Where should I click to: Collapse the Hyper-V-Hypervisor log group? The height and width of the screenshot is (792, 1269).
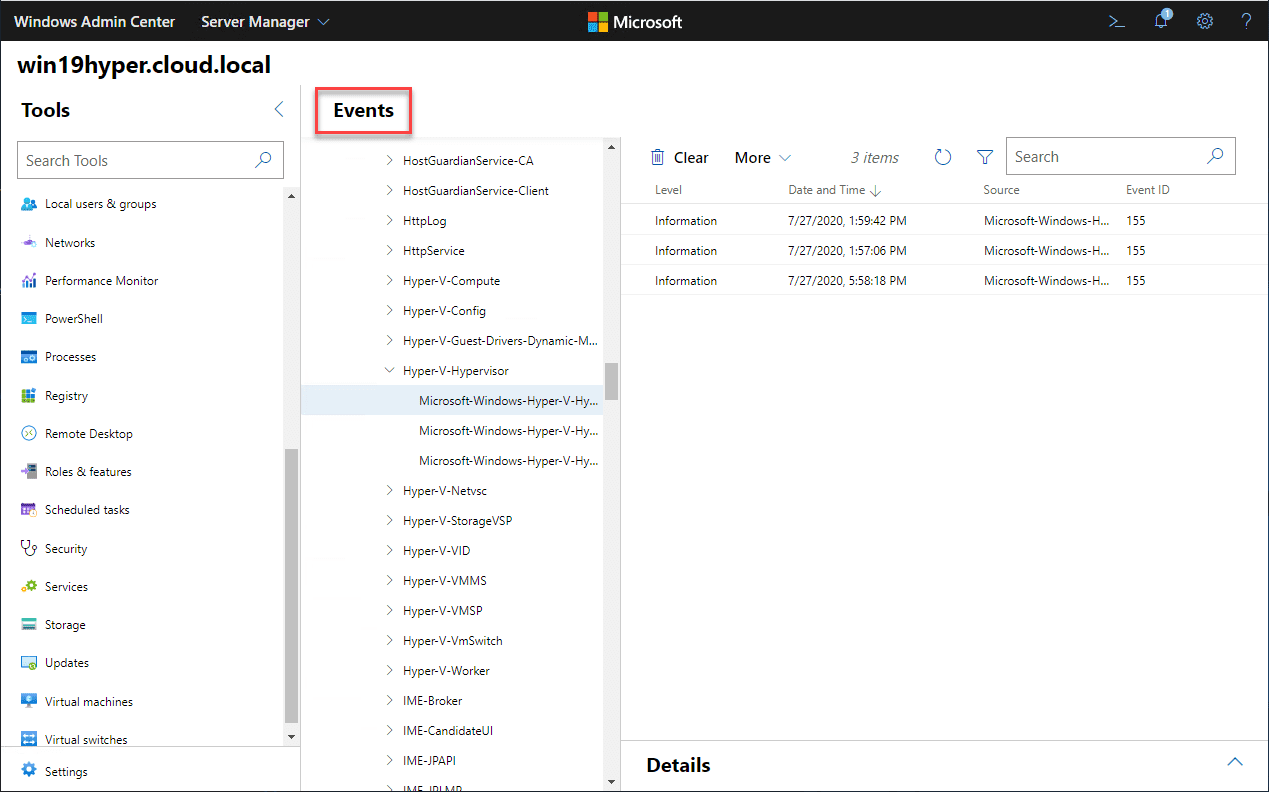click(x=390, y=370)
